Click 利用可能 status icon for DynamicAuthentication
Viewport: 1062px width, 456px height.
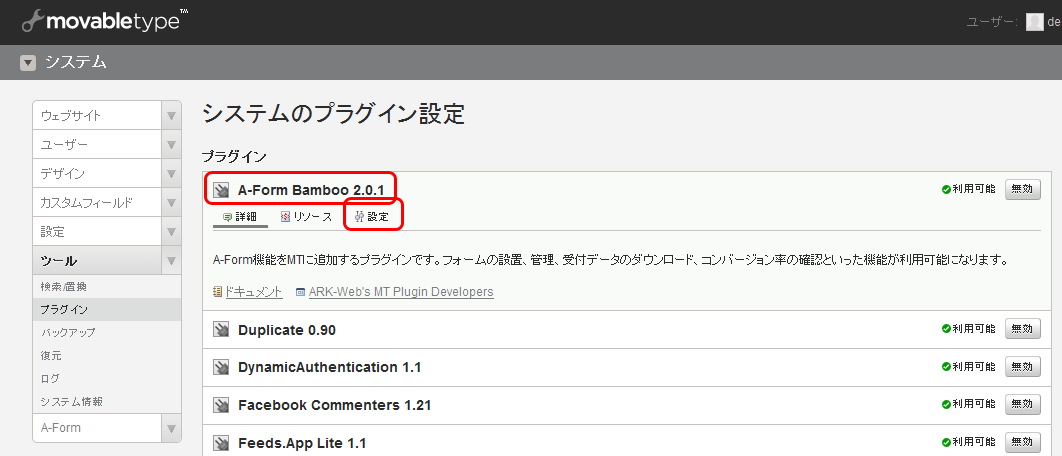946,367
